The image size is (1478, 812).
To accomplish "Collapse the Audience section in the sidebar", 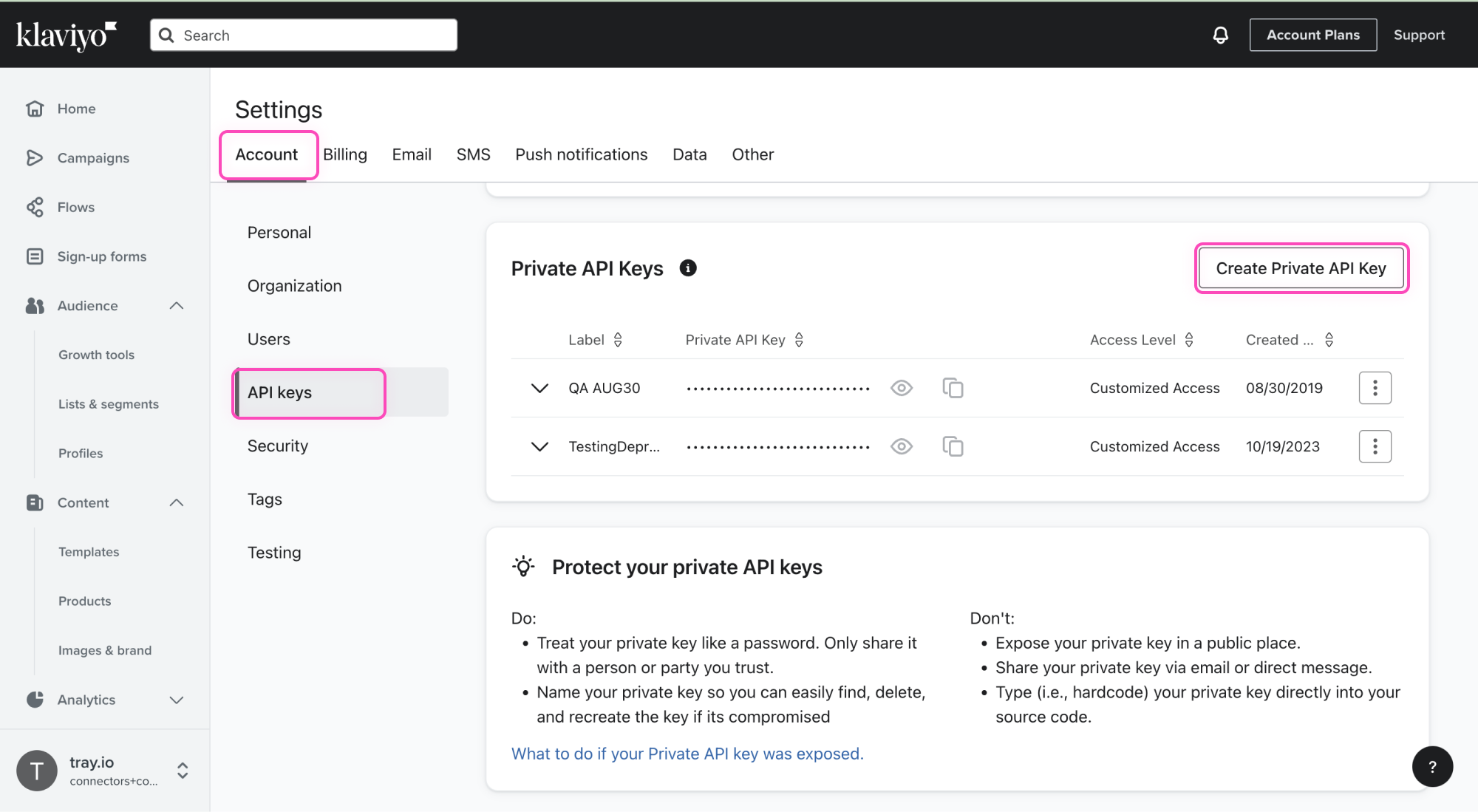I will tap(176, 305).
